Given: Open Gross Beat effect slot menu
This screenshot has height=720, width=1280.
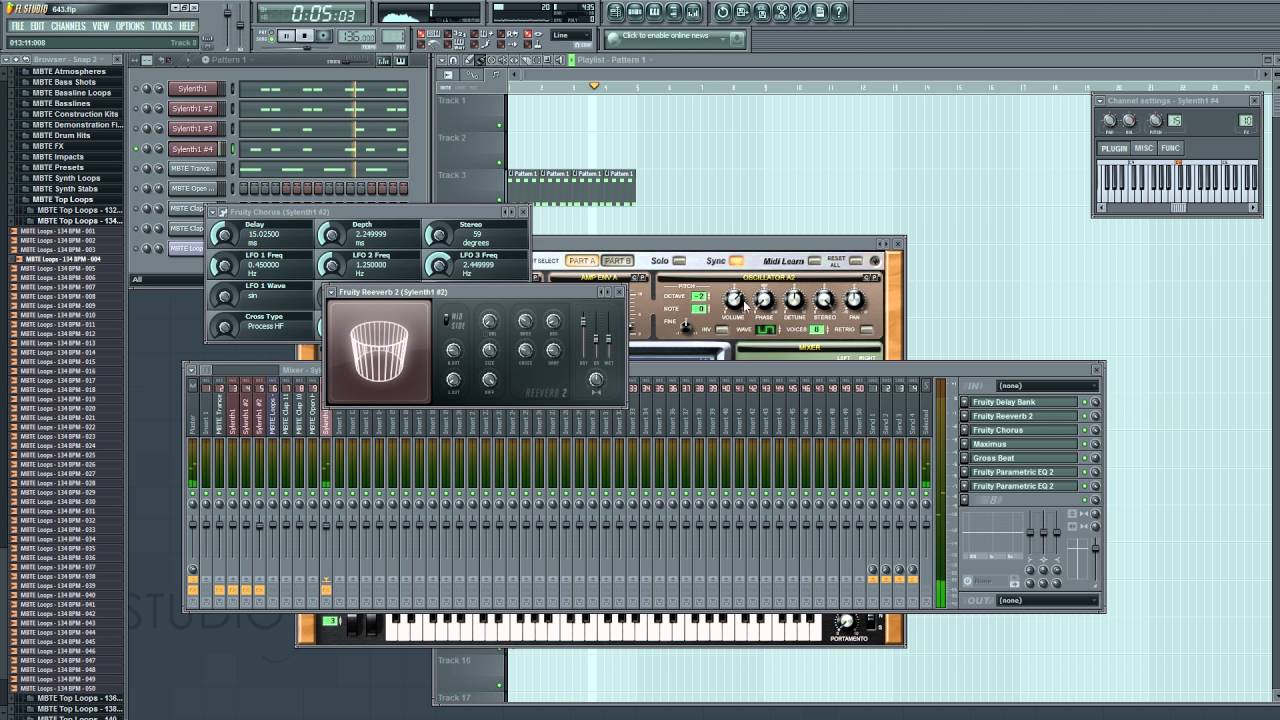Looking at the screenshot, I should coord(965,458).
